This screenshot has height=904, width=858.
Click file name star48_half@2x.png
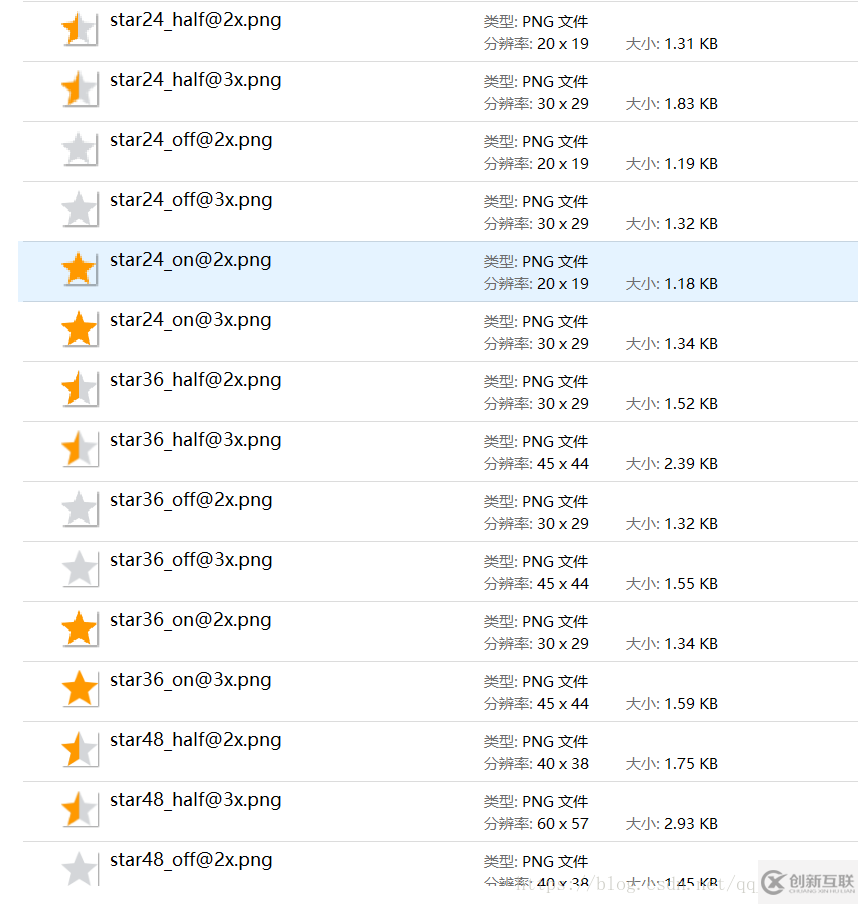click(x=195, y=740)
